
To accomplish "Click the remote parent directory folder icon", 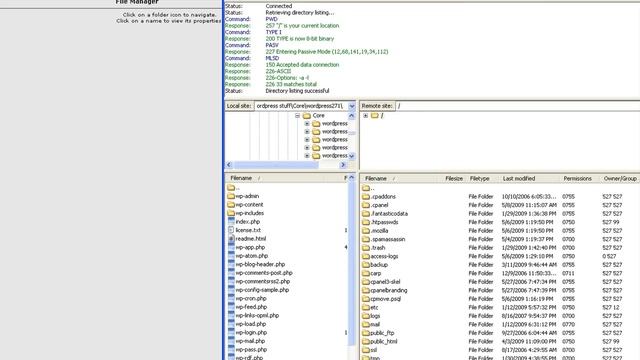I will point(366,188).
